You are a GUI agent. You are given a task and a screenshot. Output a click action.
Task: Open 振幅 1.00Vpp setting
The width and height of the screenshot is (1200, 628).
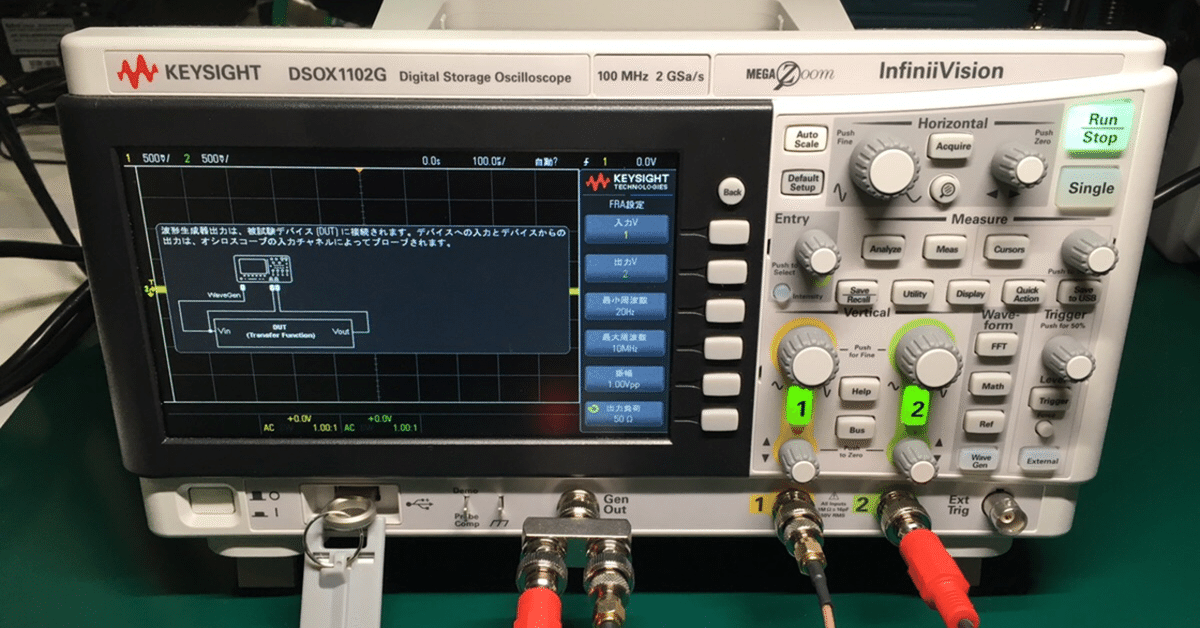(x=626, y=378)
